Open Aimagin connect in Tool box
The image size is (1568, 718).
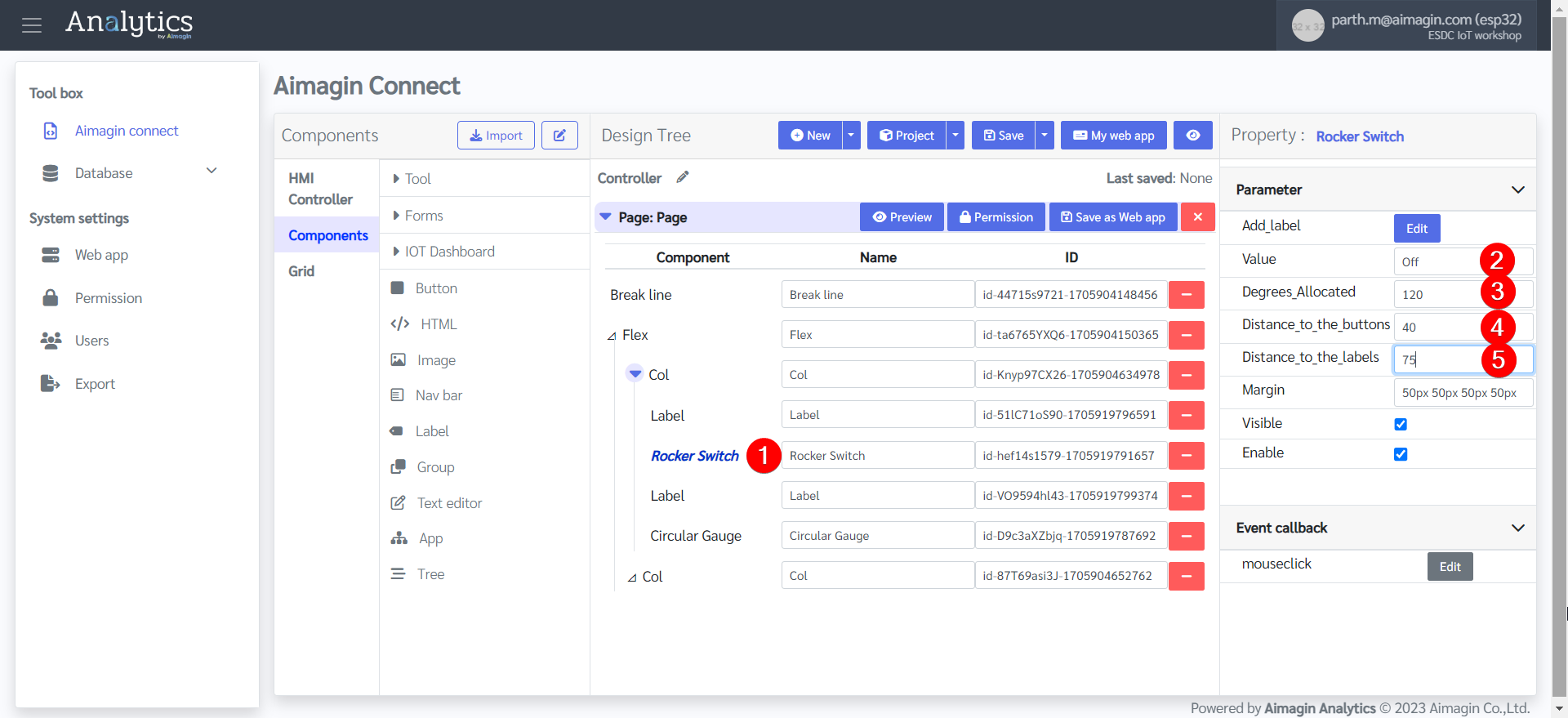[x=127, y=131]
